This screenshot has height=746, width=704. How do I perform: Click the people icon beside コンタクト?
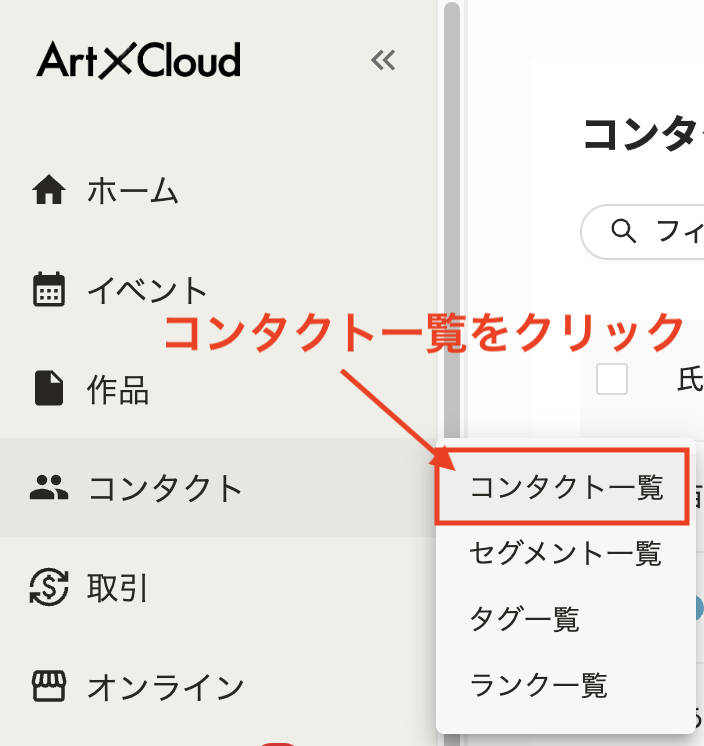(x=49, y=488)
